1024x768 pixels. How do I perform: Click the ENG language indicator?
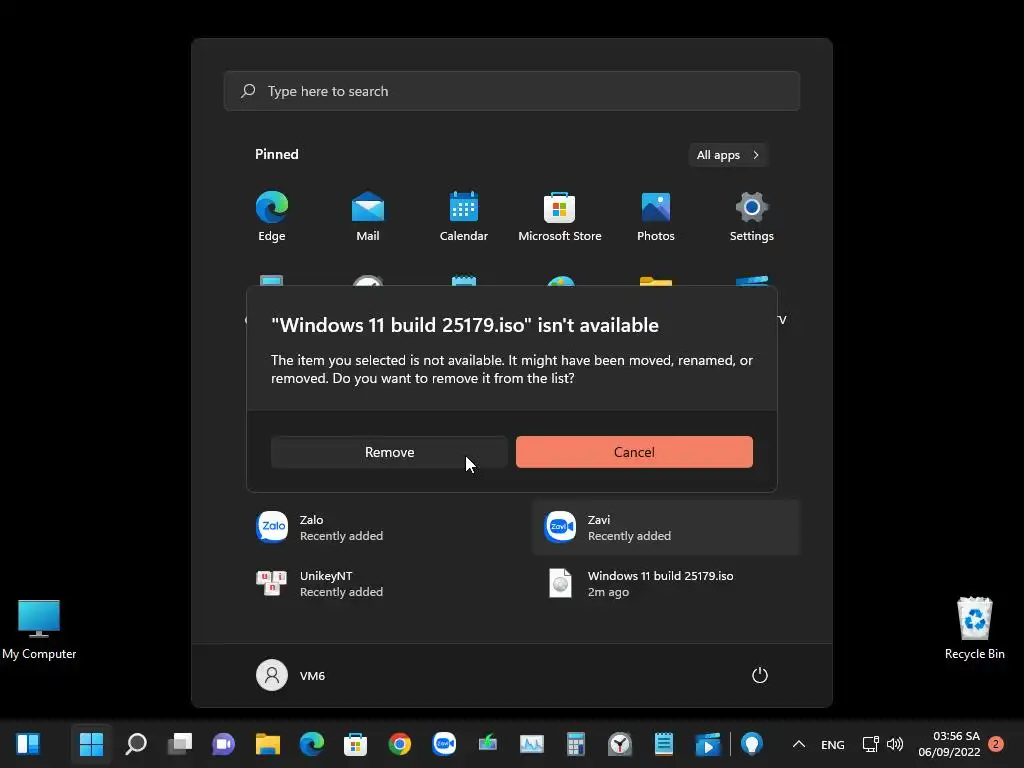pos(833,744)
